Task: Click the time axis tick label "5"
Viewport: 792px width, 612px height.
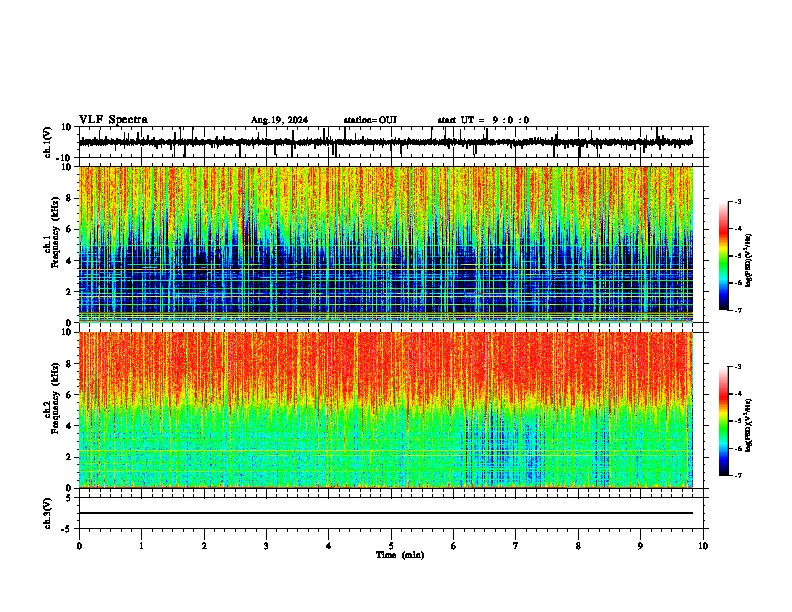Action: point(391,545)
